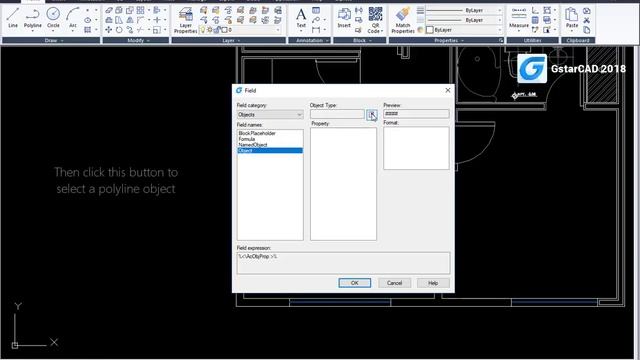Click the Text annotation tool

(x=301, y=18)
